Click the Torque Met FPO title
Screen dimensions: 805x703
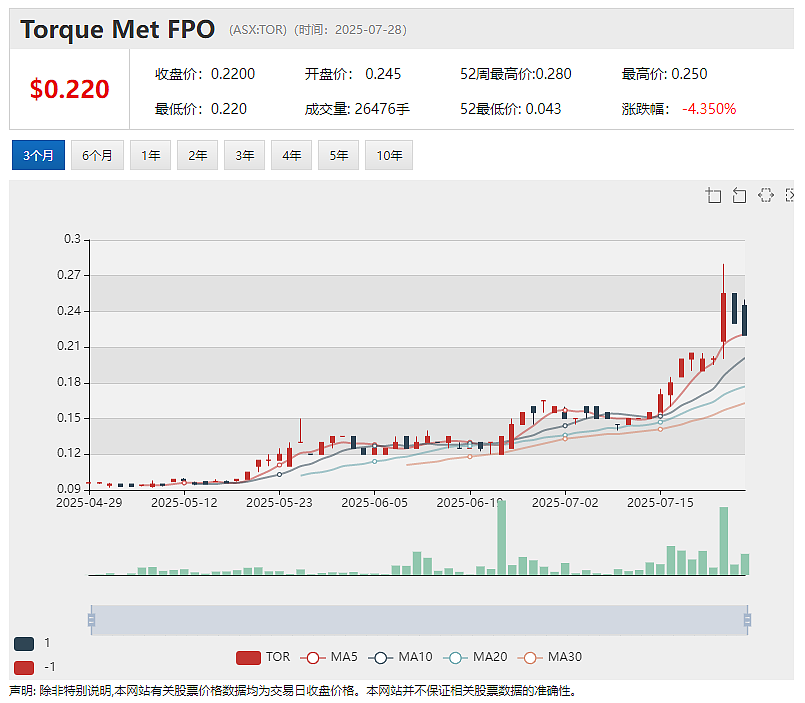(118, 30)
